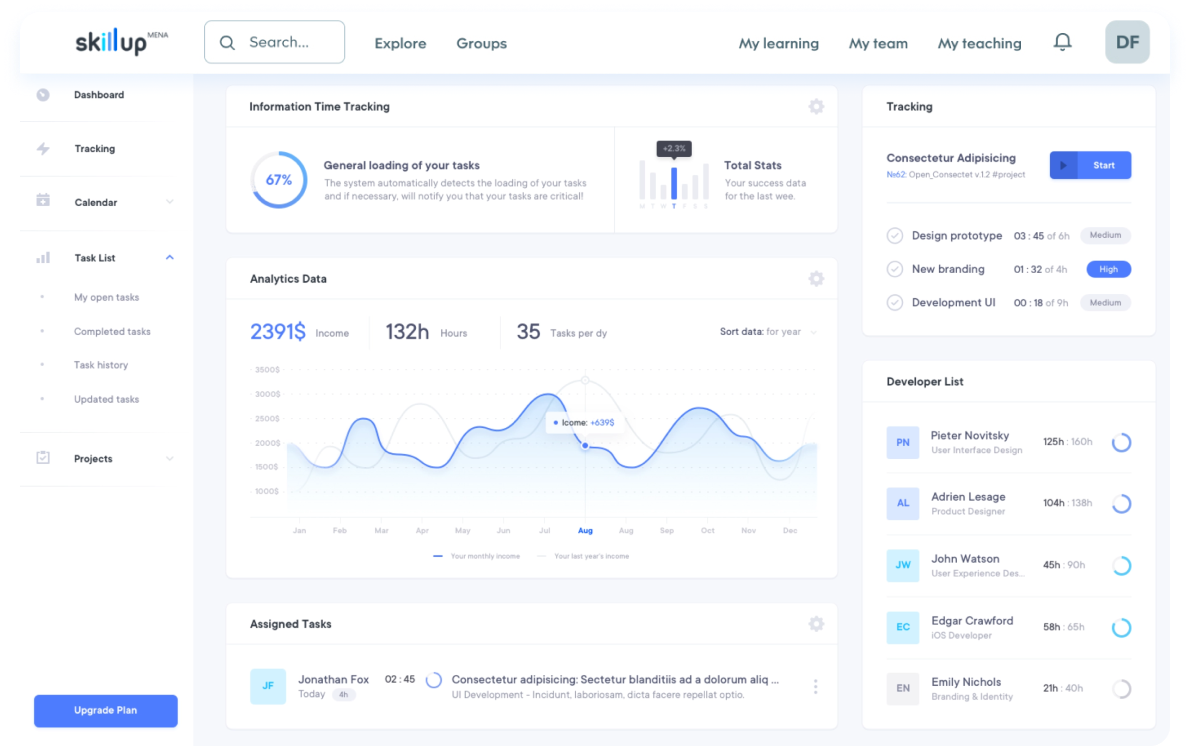The width and height of the screenshot is (1190, 746).
Task: Check off the Development UI task
Action: click(894, 302)
